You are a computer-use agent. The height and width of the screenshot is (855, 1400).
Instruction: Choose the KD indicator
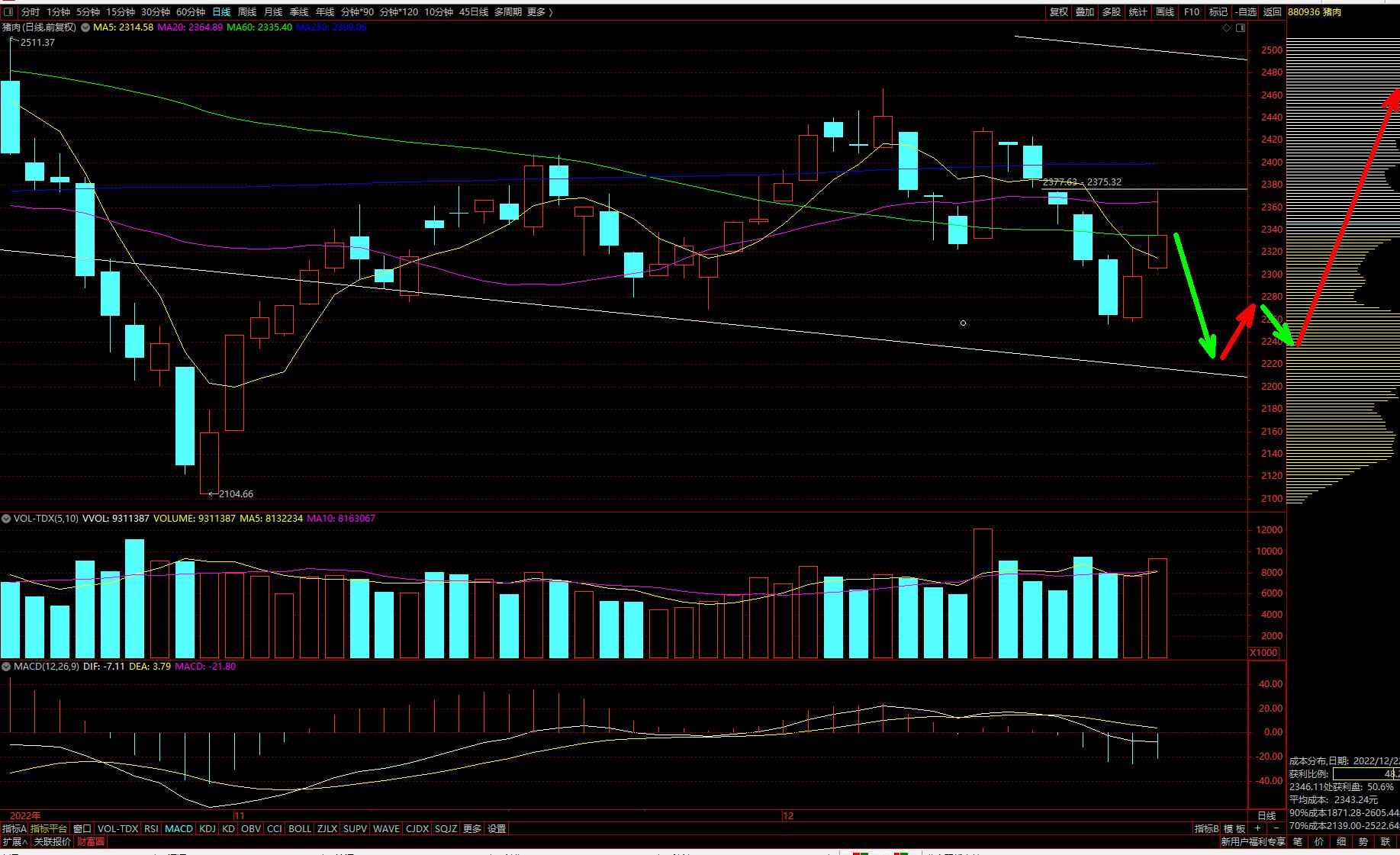(228, 828)
